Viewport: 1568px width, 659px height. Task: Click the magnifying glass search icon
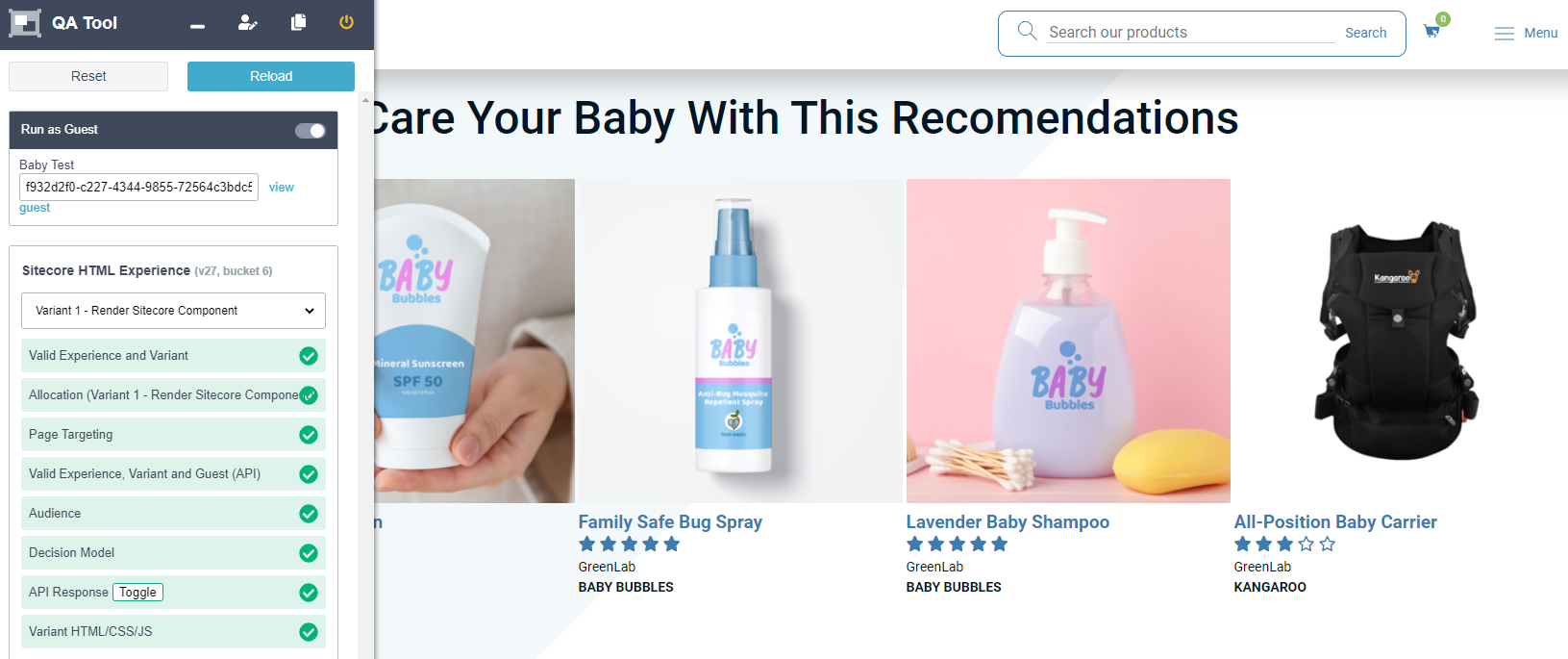pyautogui.click(x=1028, y=31)
